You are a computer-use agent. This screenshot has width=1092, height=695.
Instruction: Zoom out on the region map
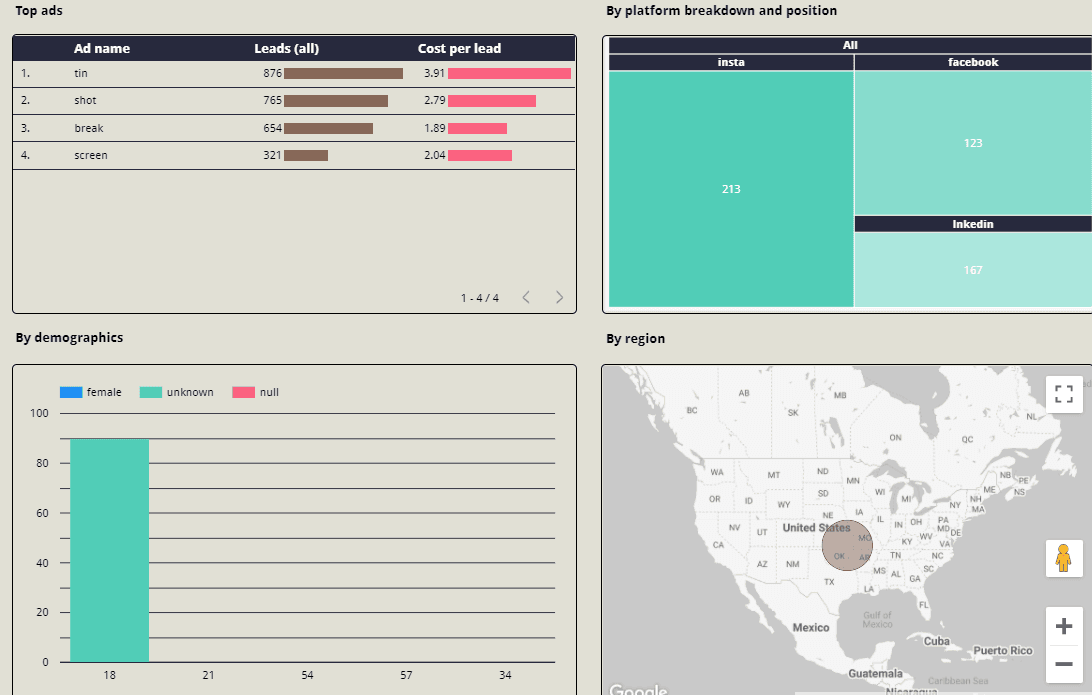click(1063, 664)
